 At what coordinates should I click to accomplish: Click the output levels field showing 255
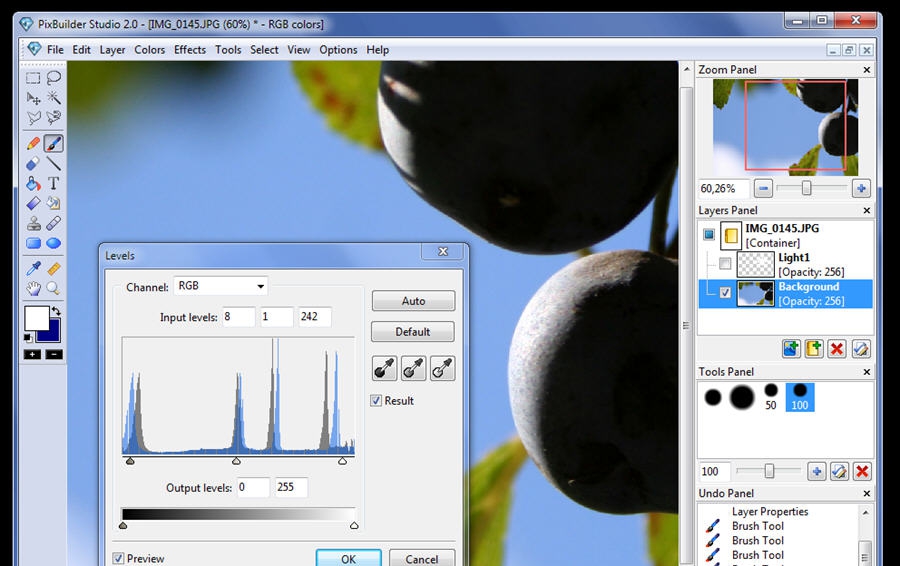pyautogui.click(x=291, y=487)
